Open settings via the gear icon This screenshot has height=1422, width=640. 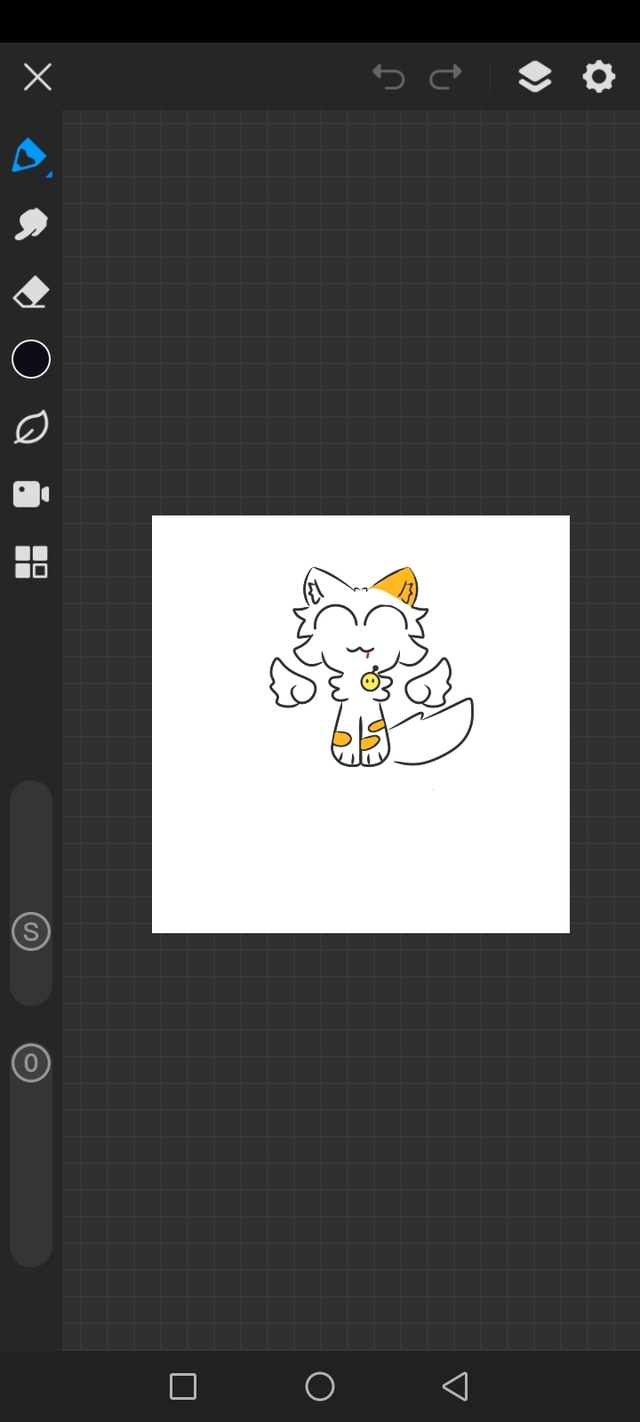598,77
